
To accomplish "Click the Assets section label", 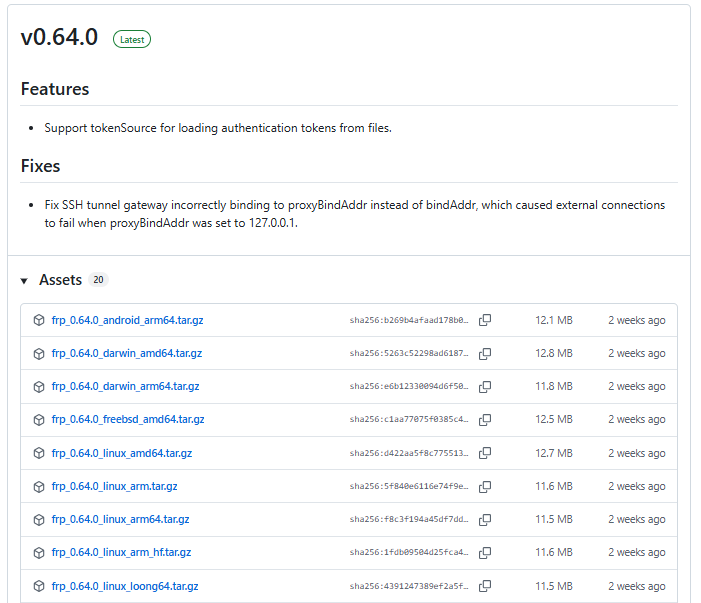I will 60,280.
